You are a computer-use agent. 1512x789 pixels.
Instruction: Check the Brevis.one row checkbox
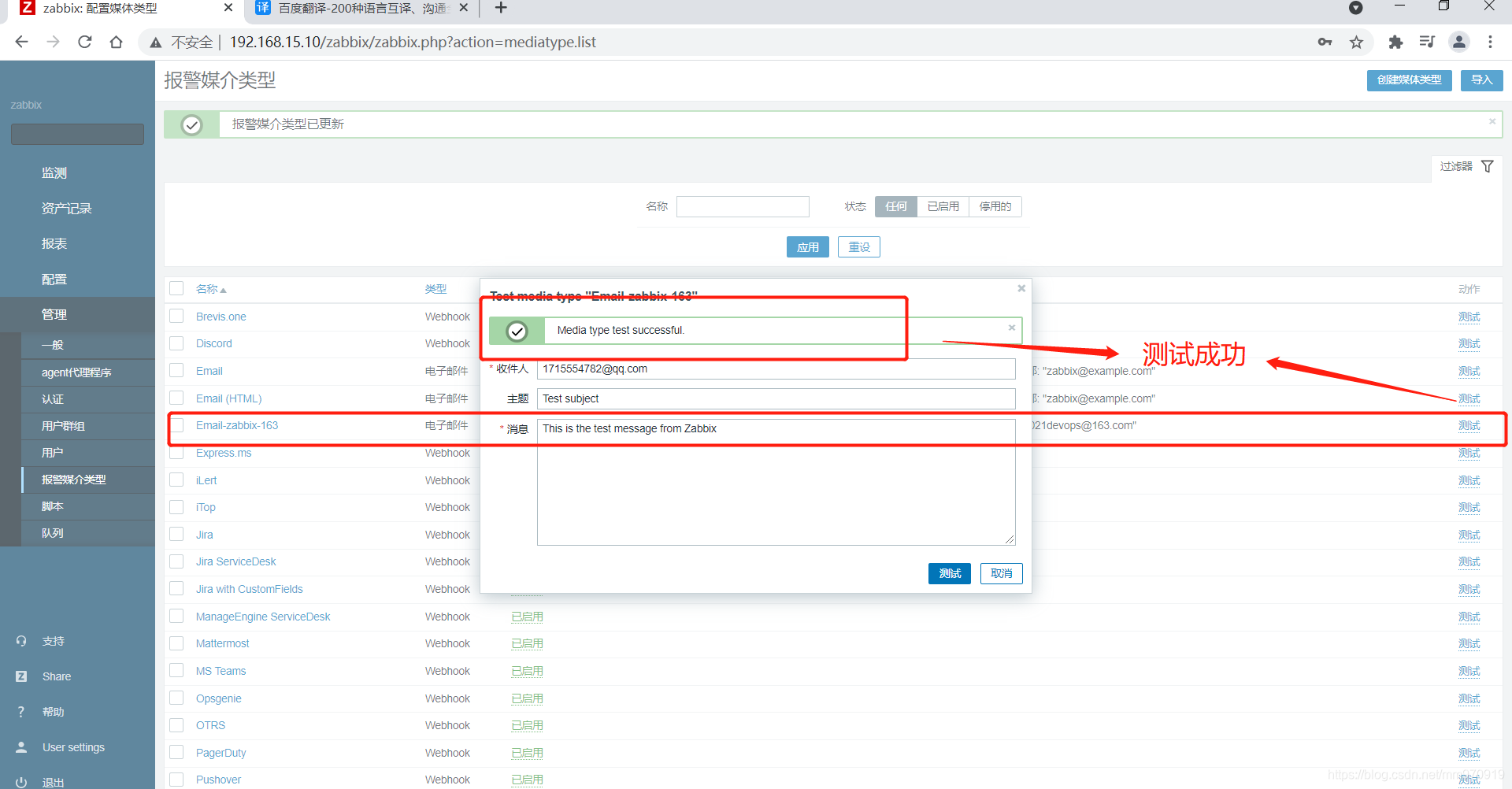coord(176,316)
